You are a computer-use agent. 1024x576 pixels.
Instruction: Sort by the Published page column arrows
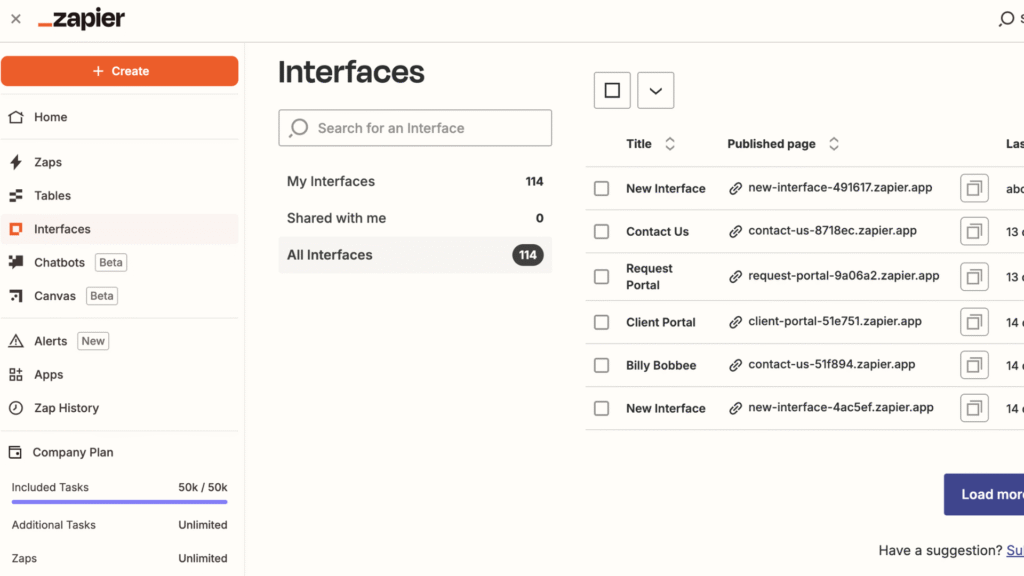pos(834,144)
